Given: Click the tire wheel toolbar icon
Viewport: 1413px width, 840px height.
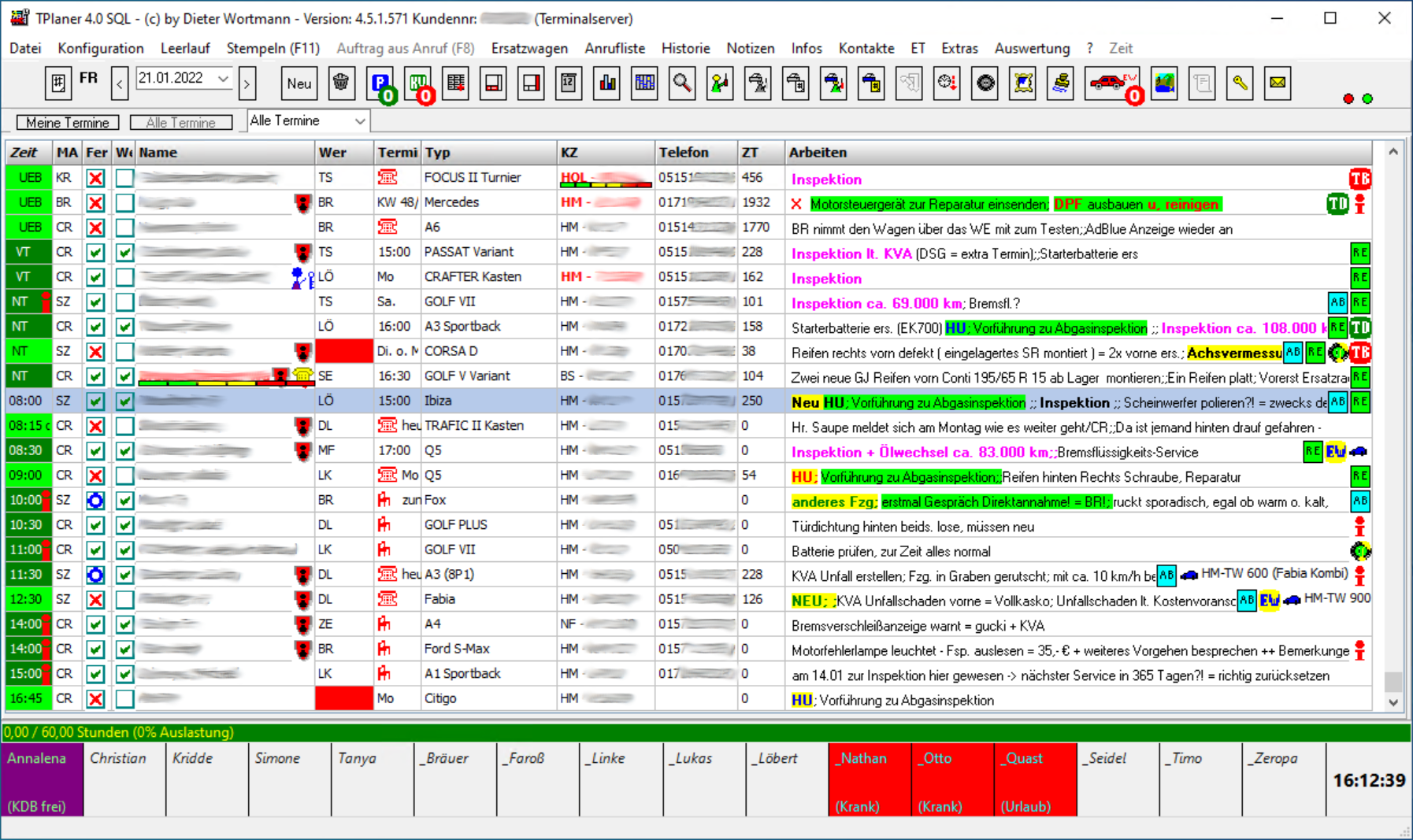Looking at the screenshot, I should pyautogui.click(x=985, y=83).
